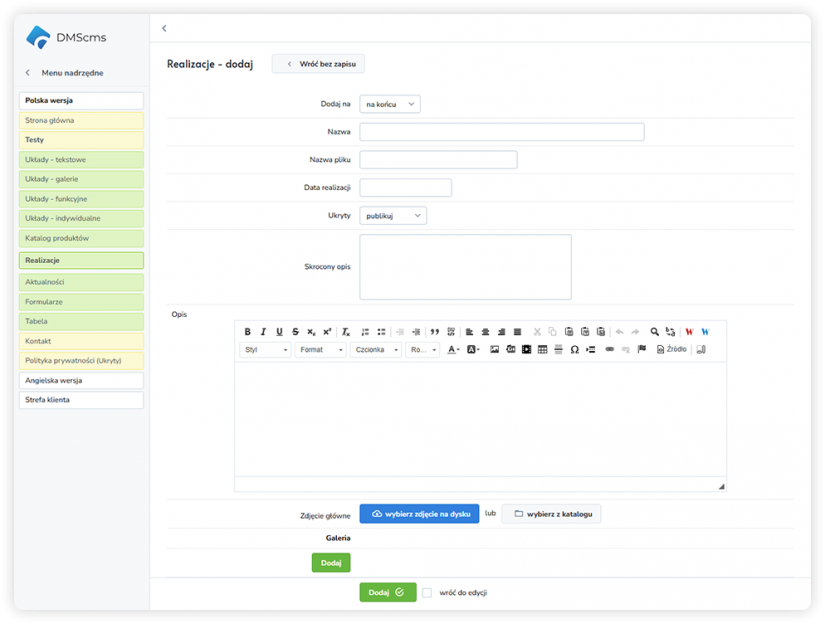Open Aktualności in the sidebar menu
Image resolution: width=825 pixels, height=624 pixels.
[81, 282]
